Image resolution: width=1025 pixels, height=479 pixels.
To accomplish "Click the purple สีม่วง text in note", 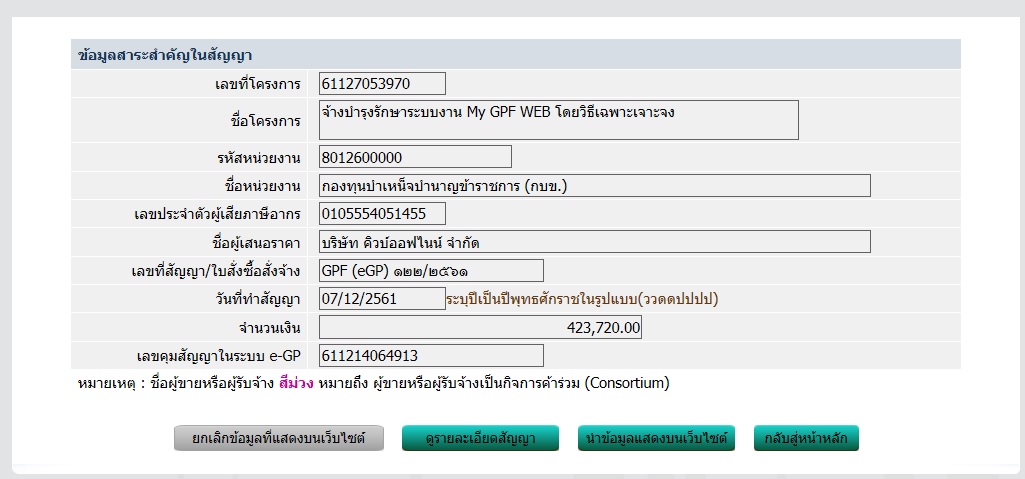I will 296,383.
